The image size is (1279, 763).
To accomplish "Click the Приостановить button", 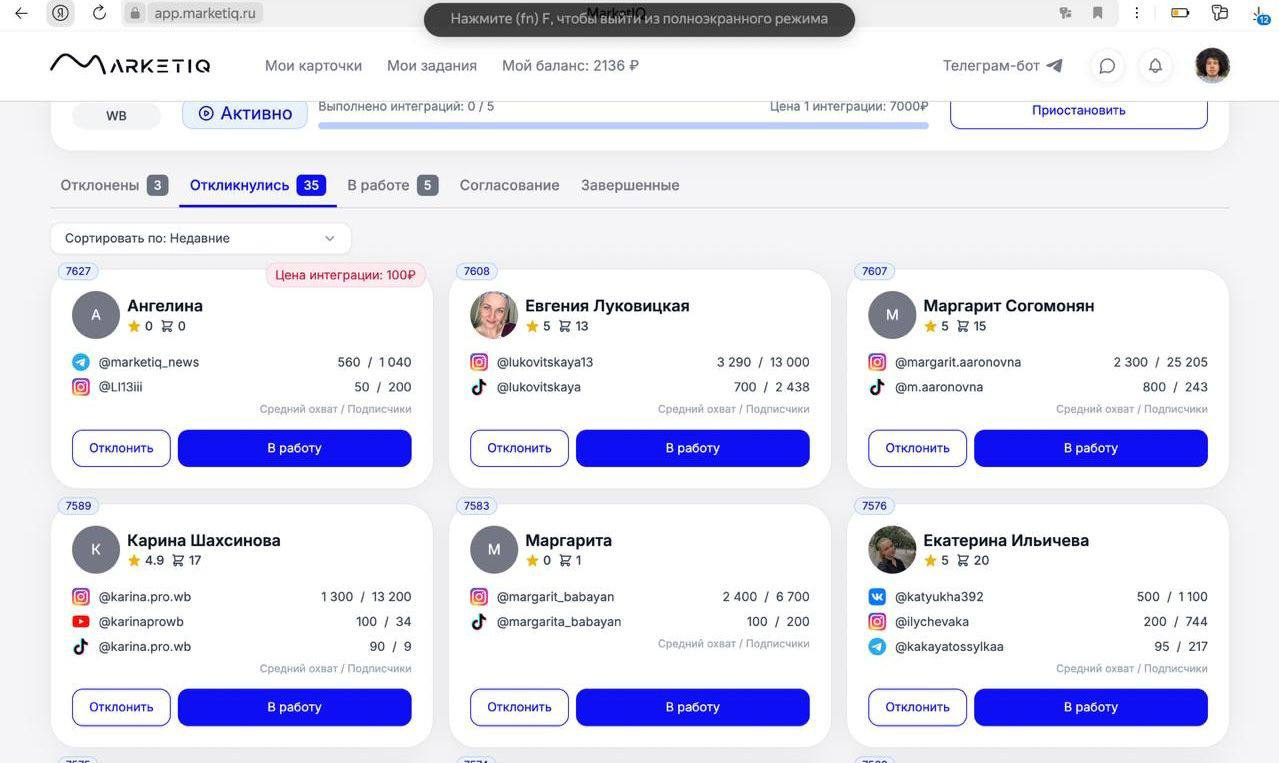I will (x=1079, y=110).
